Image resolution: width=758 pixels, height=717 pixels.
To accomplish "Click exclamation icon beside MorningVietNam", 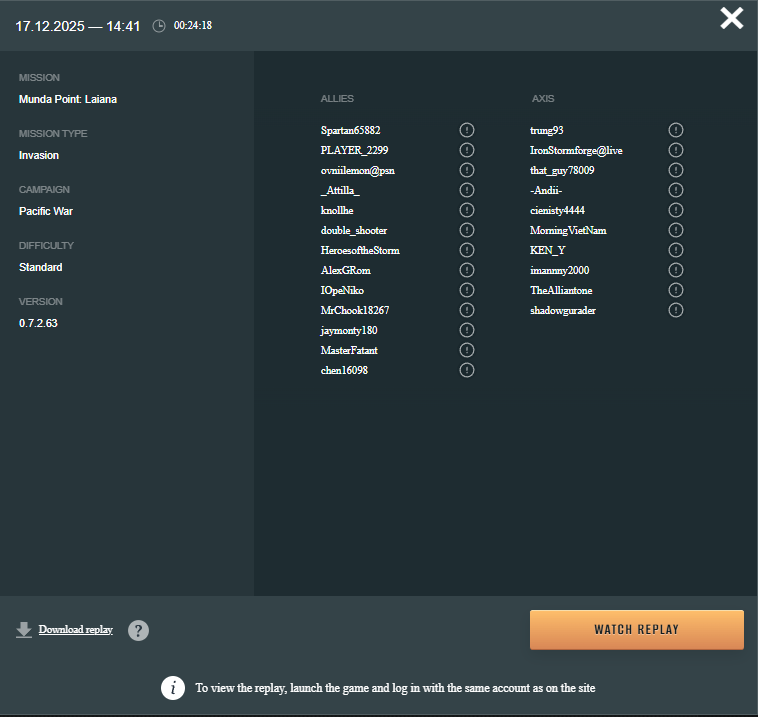I will [676, 230].
